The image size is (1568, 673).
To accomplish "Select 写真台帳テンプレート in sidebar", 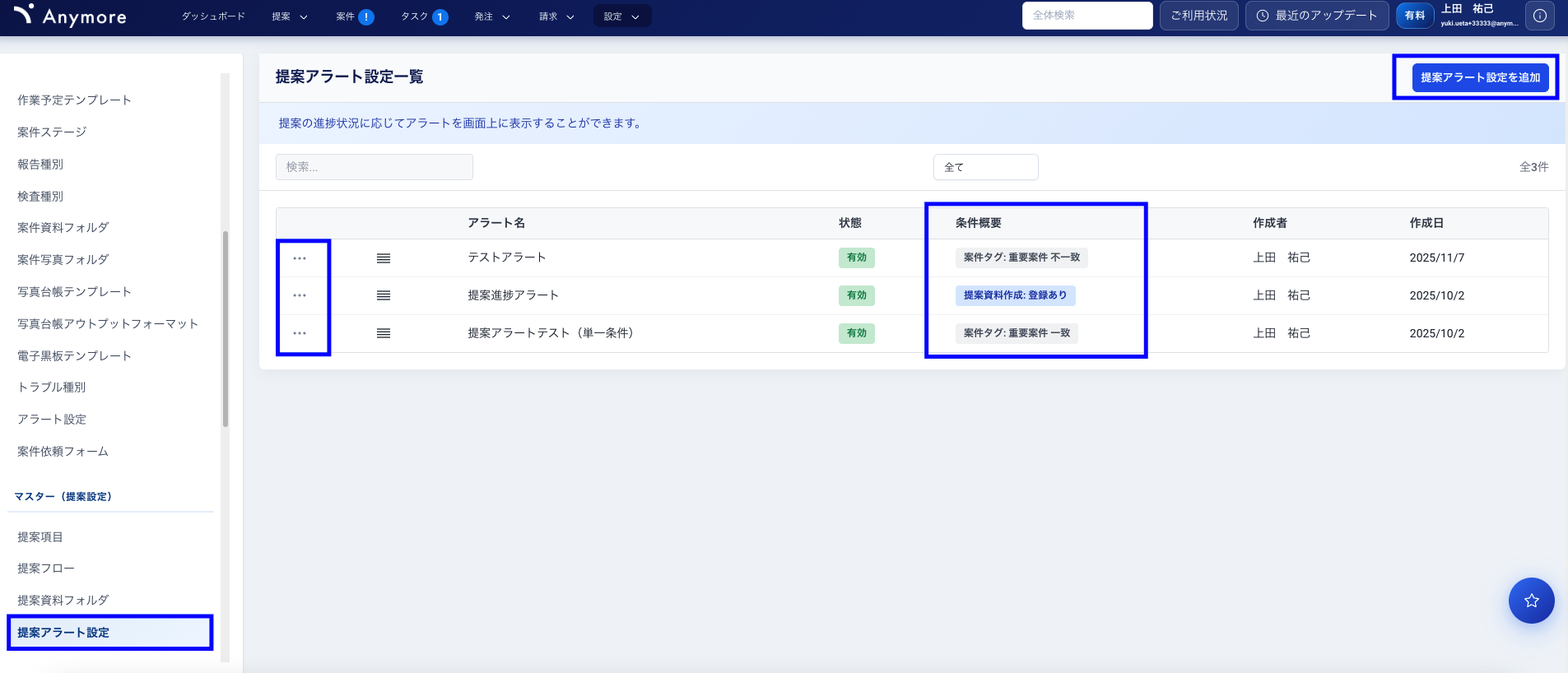I will tap(74, 292).
